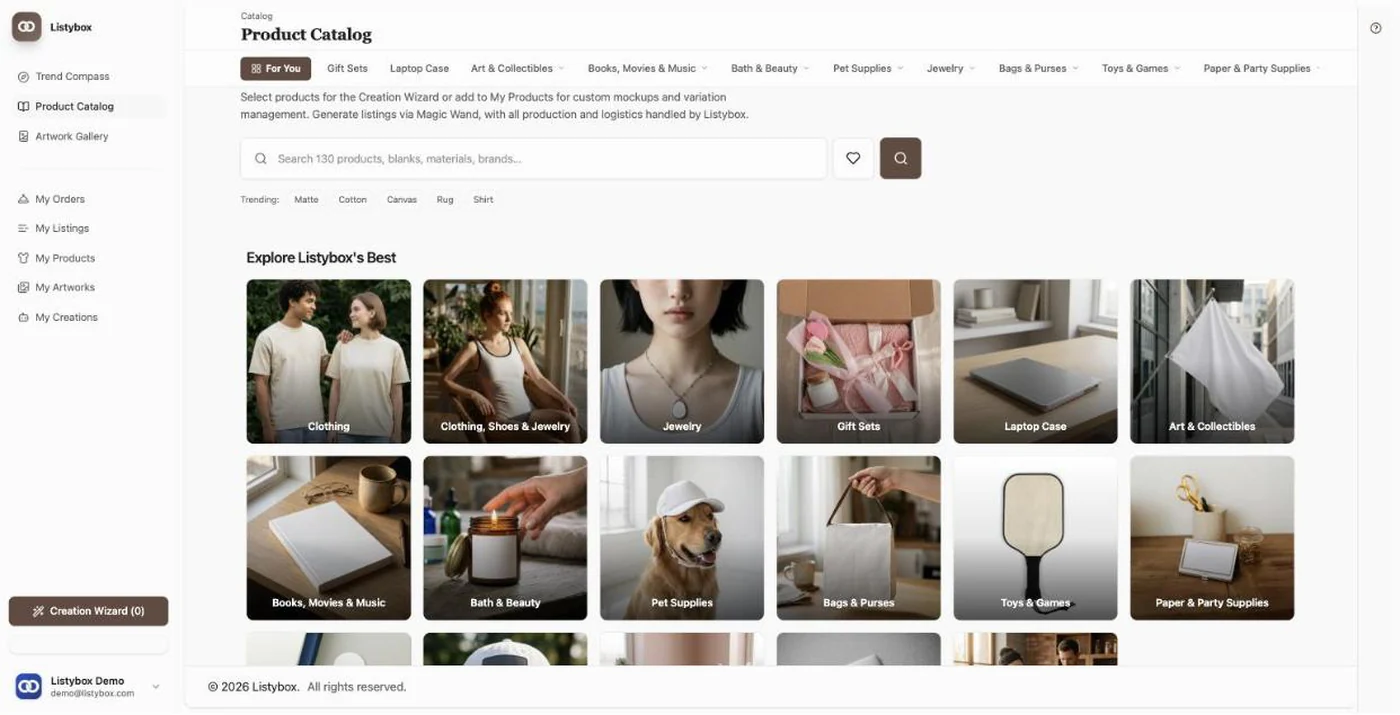Click the Trend Compass sidebar icon

pos(23,76)
